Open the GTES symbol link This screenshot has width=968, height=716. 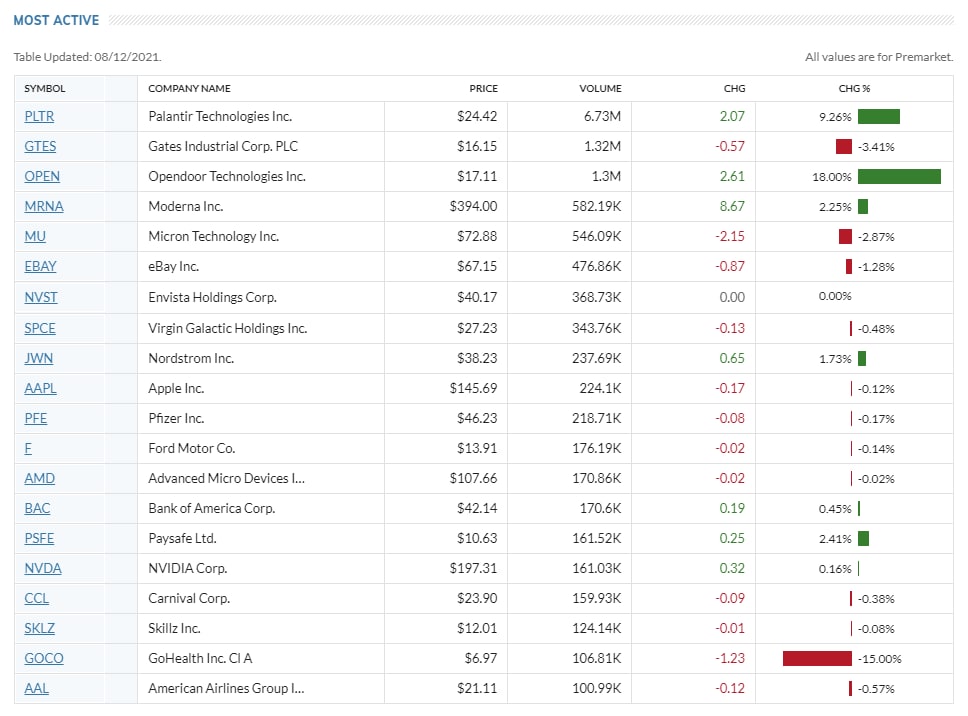40,146
